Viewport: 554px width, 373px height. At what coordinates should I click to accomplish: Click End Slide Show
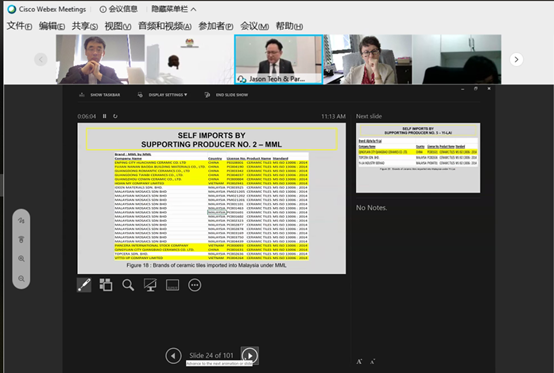pos(226,95)
